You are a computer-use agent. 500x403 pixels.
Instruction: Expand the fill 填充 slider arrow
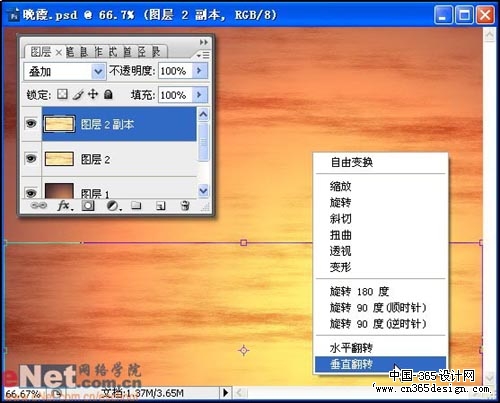[x=200, y=95]
